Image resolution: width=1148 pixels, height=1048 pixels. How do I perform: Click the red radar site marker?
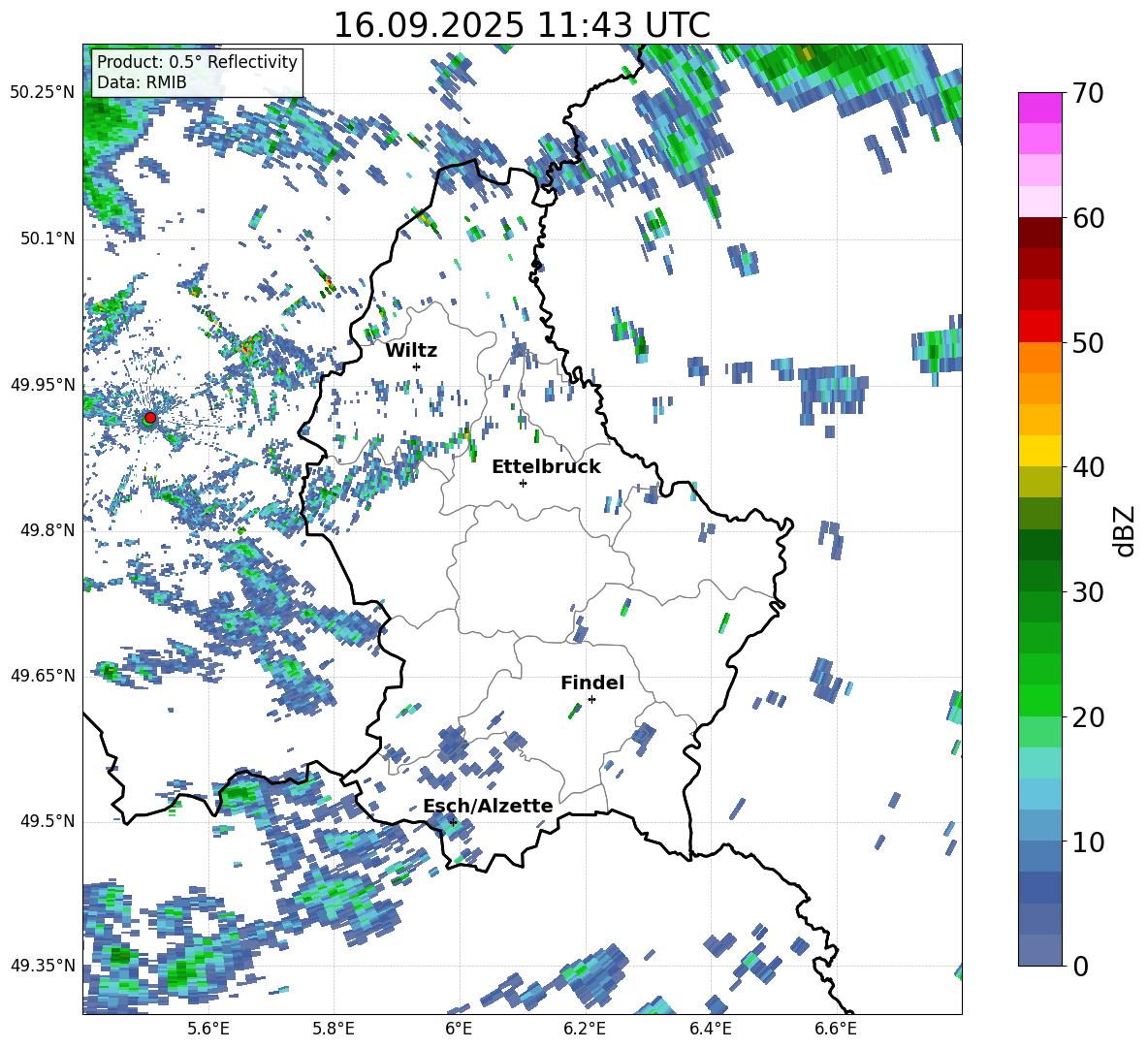click(150, 418)
